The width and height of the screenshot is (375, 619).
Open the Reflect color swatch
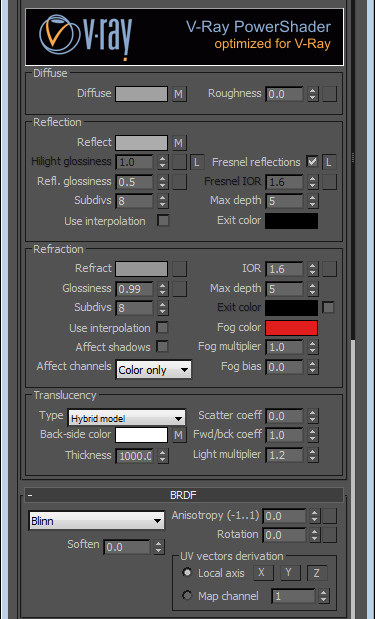141,143
